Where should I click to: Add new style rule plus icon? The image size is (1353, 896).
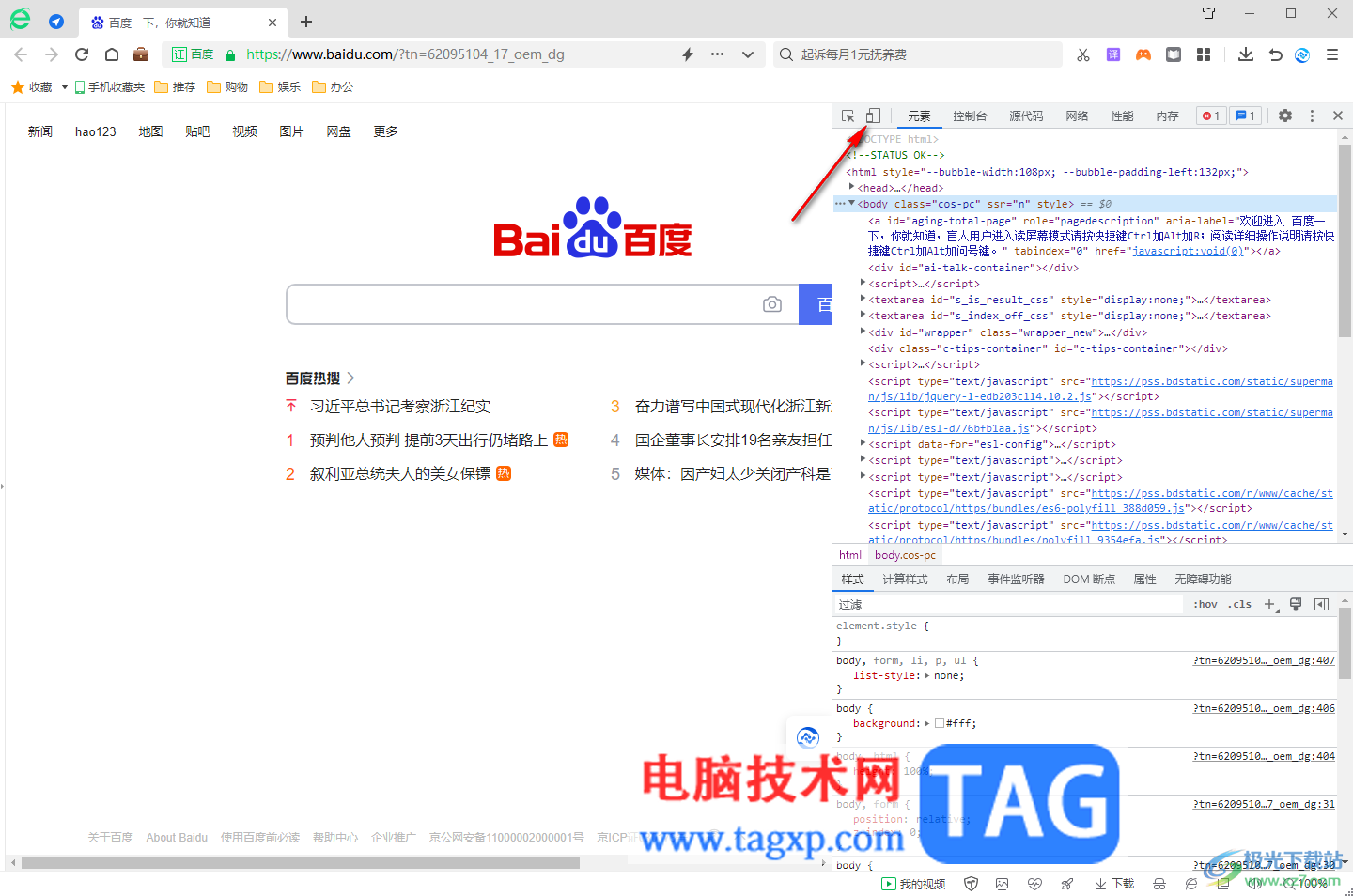click(1269, 605)
